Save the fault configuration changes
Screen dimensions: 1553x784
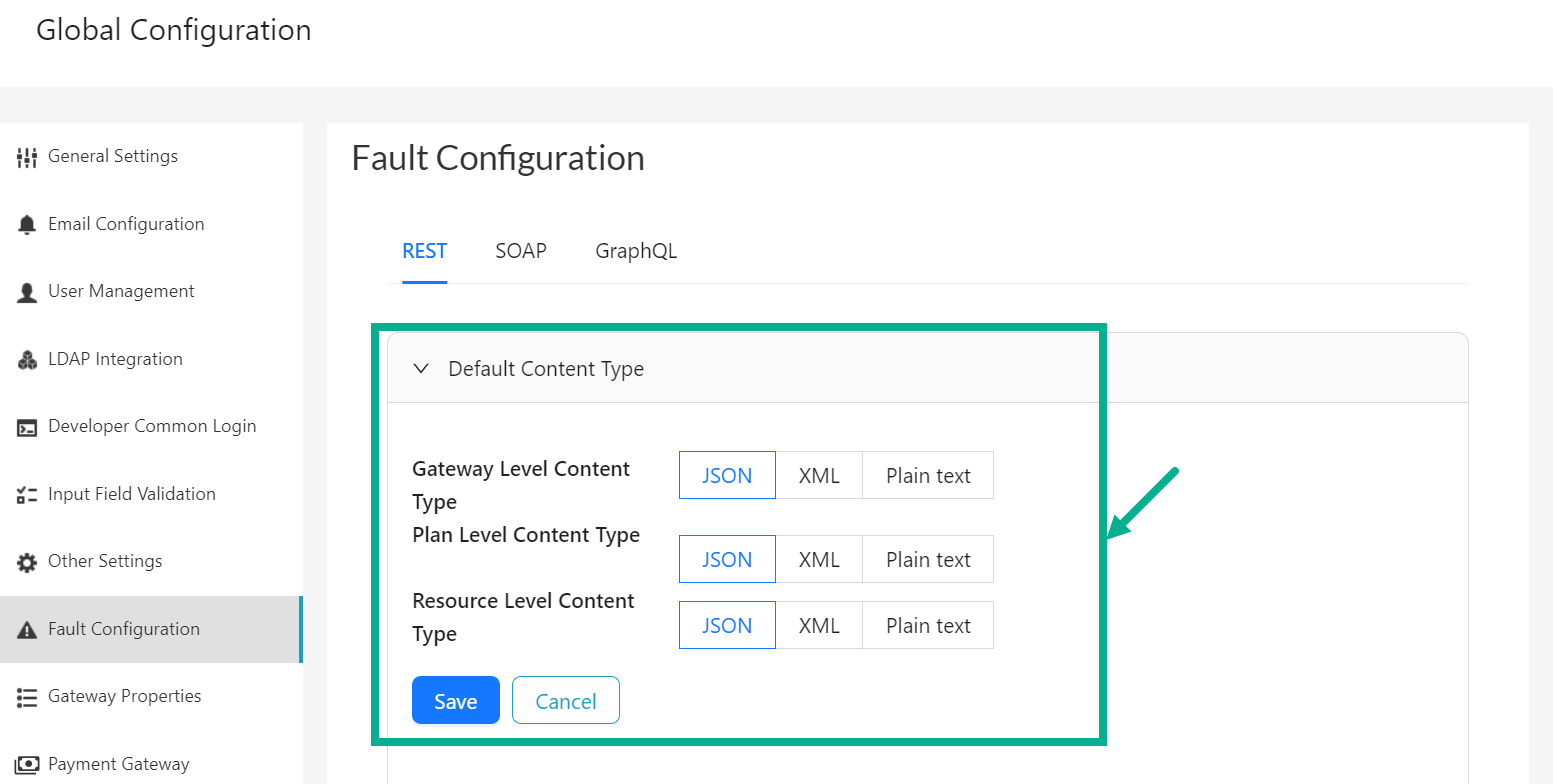(455, 700)
